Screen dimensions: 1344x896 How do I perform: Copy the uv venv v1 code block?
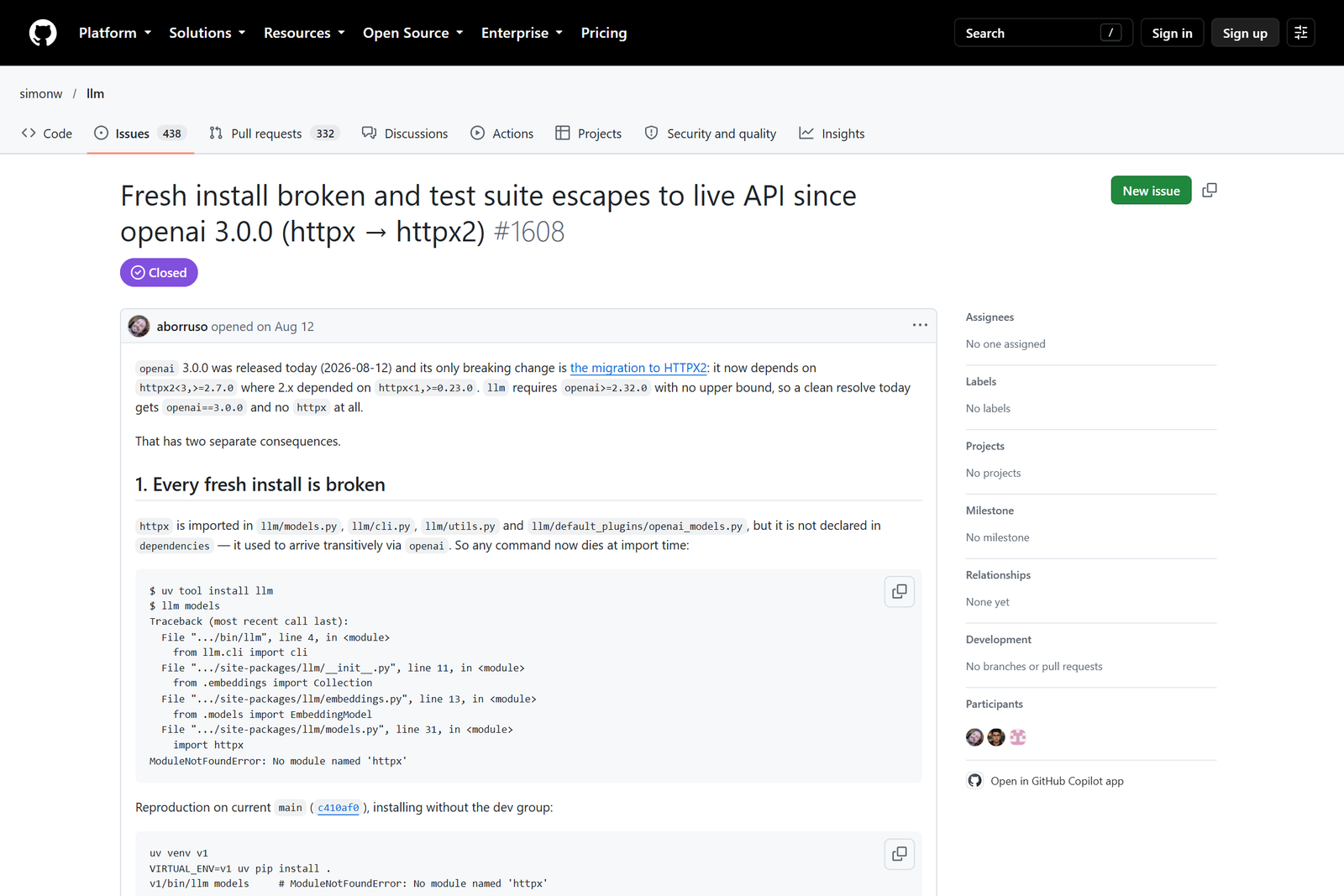pyautogui.click(x=900, y=854)
